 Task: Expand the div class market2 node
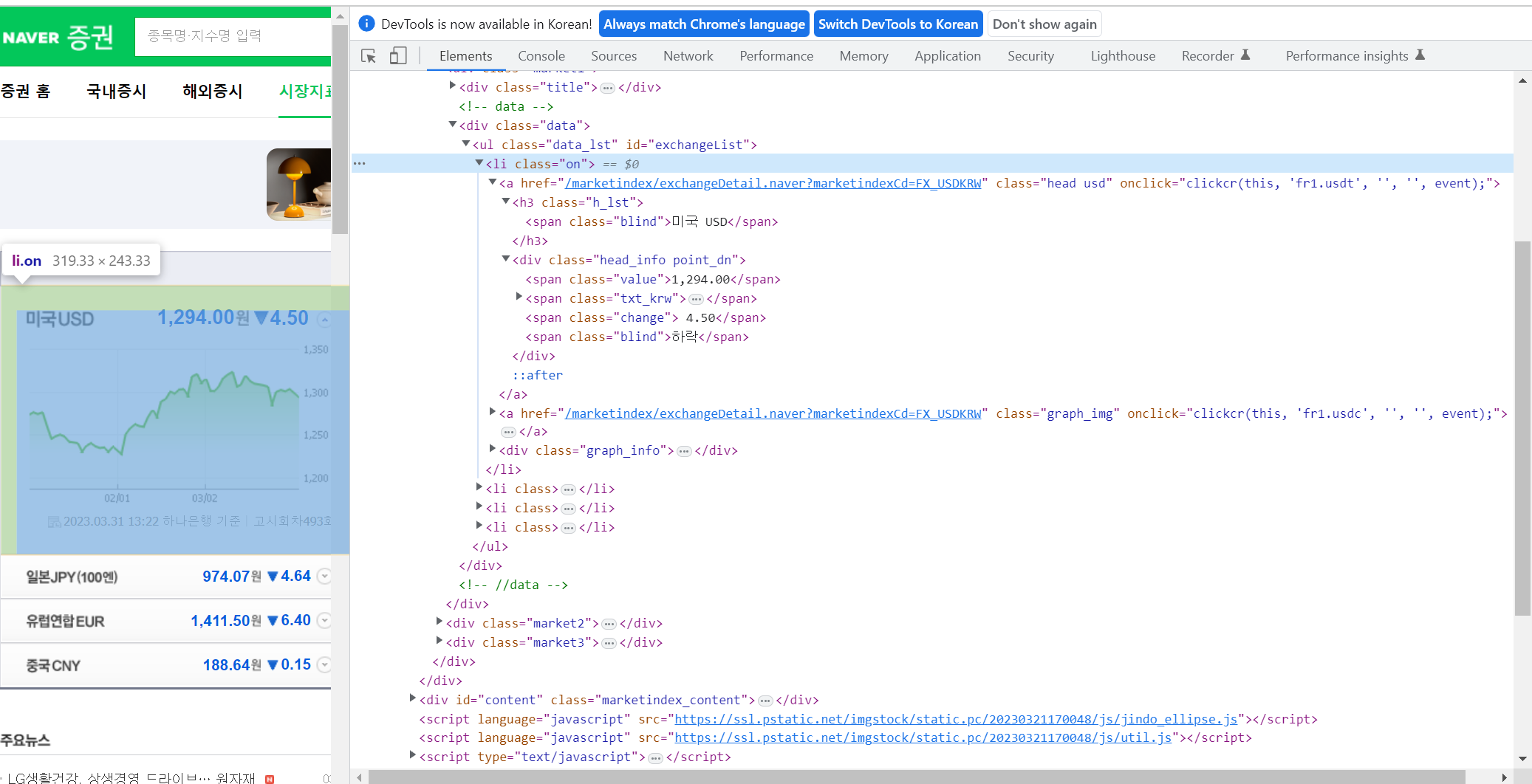(439, 622)
